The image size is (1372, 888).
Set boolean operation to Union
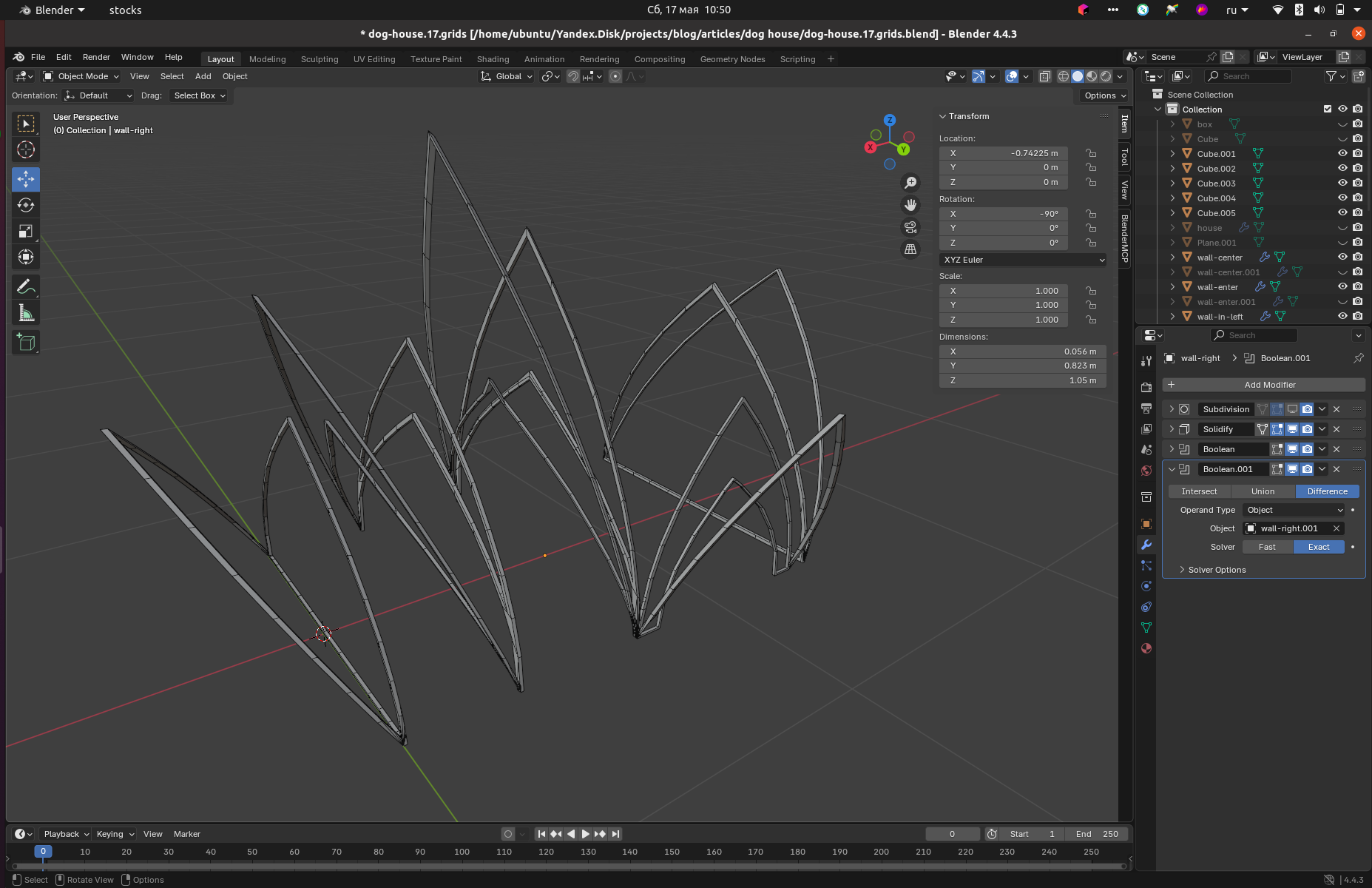point(1263,491)
